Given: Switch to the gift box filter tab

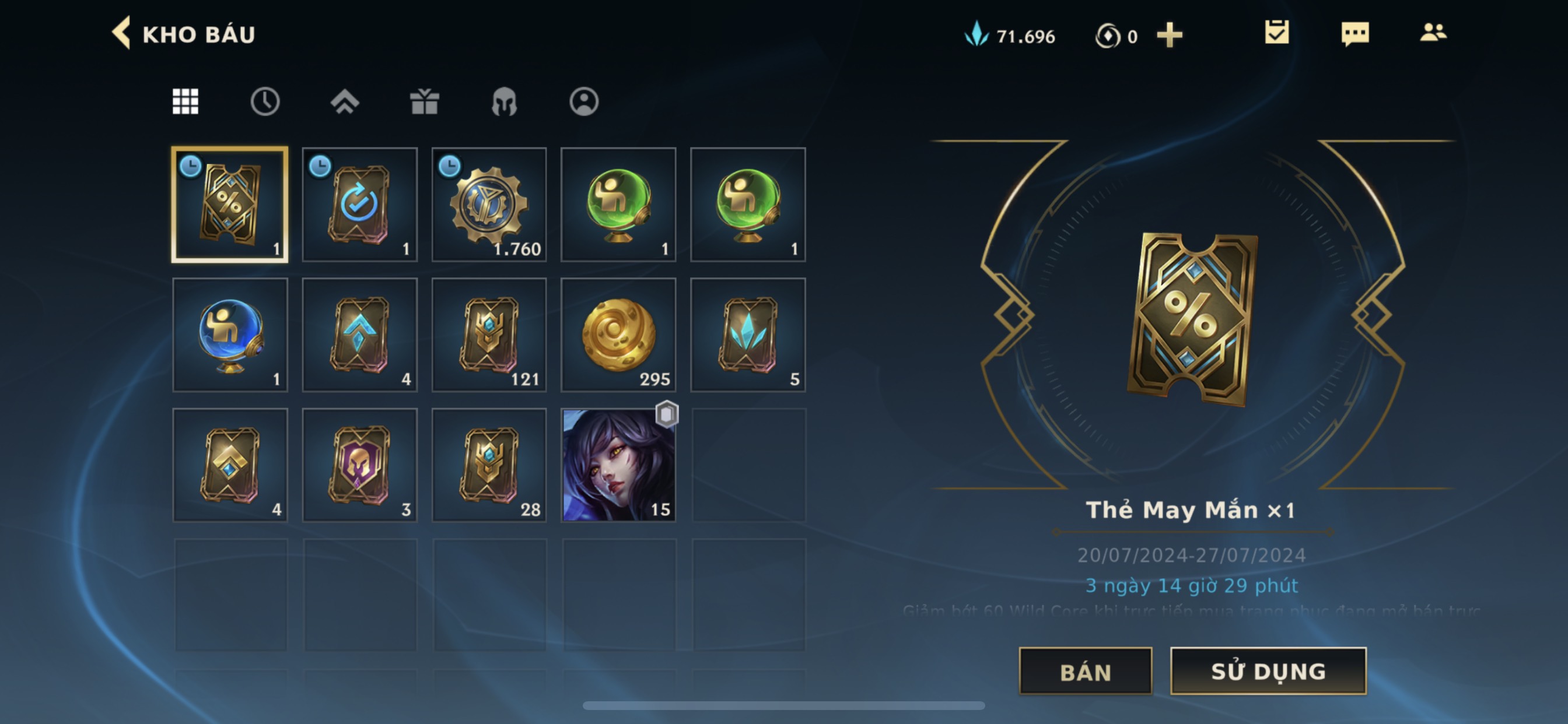Looking at the screenshot, I should click(424, 101).
